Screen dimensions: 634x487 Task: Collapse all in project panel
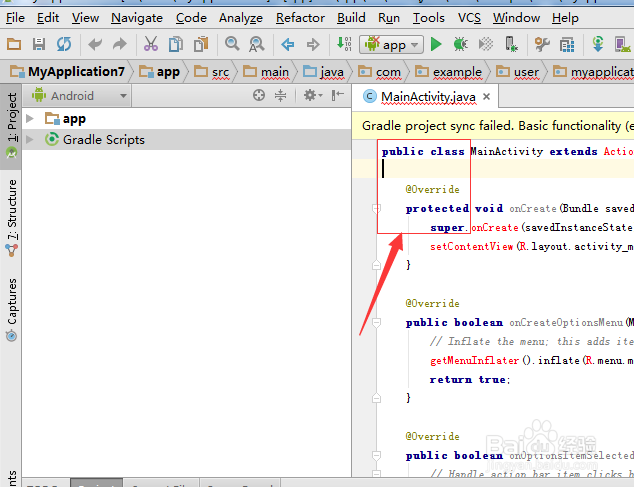[280, 95]
